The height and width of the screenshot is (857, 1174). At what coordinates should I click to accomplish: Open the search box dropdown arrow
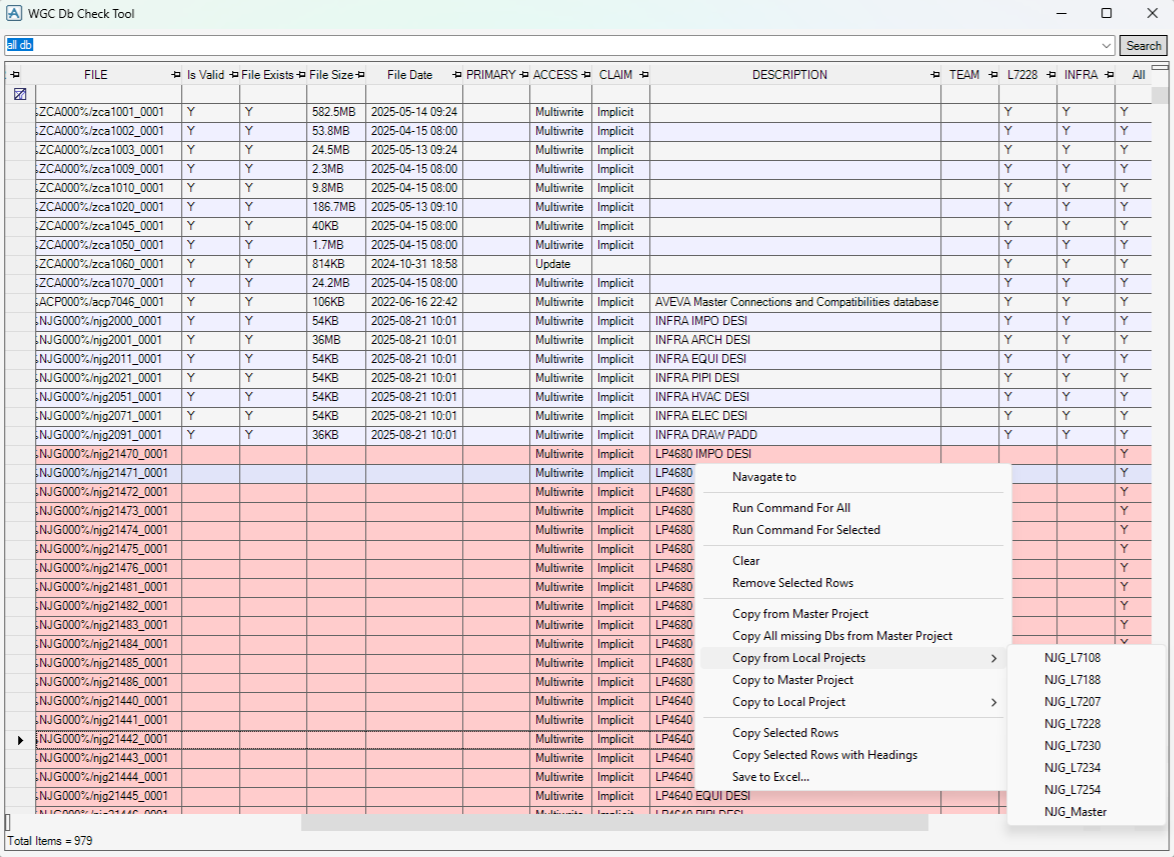[1107, 46]
